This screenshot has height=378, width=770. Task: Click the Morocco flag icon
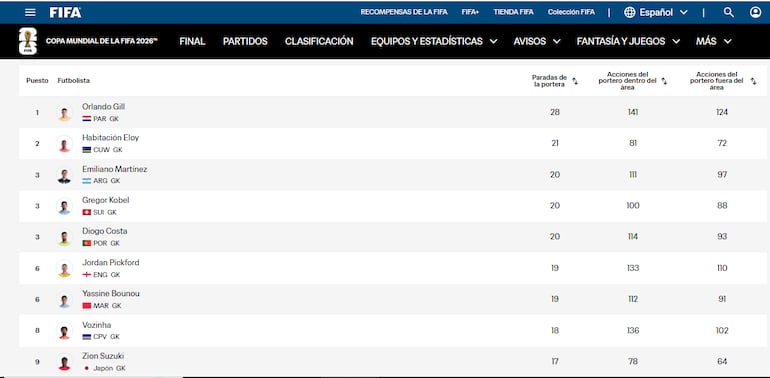(x=86, y=305)
